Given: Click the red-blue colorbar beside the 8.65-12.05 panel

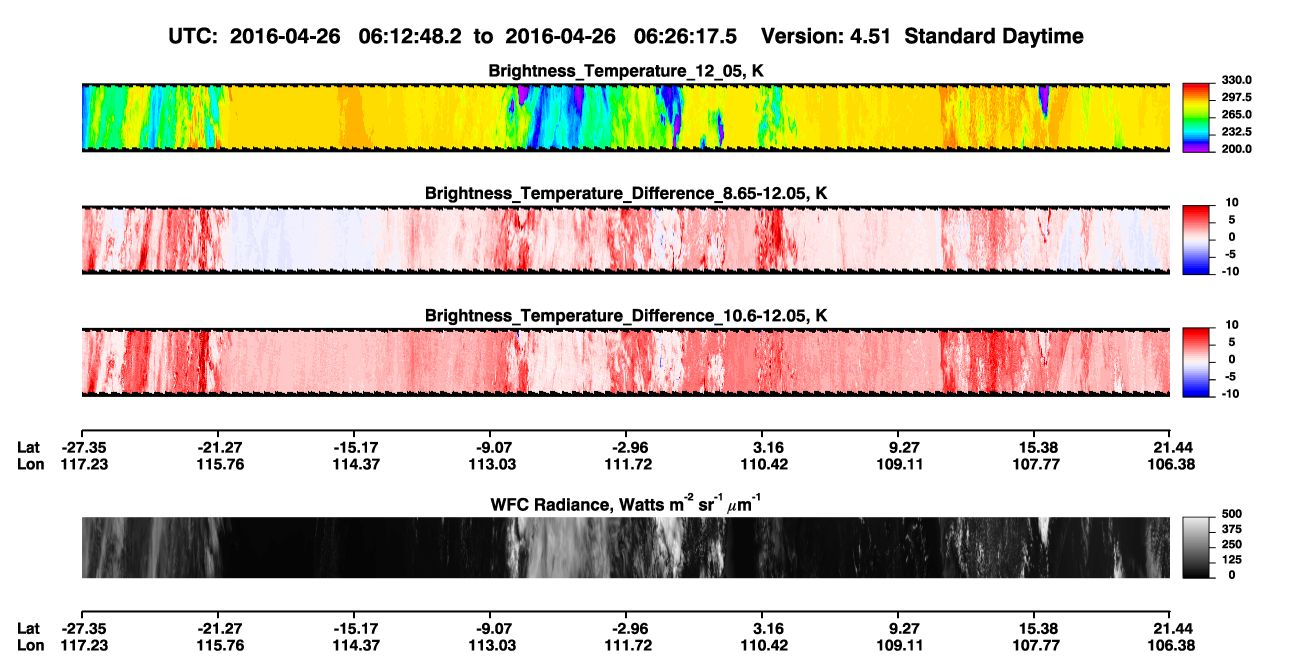Looking at the screenshot, I should (1196, 238).
